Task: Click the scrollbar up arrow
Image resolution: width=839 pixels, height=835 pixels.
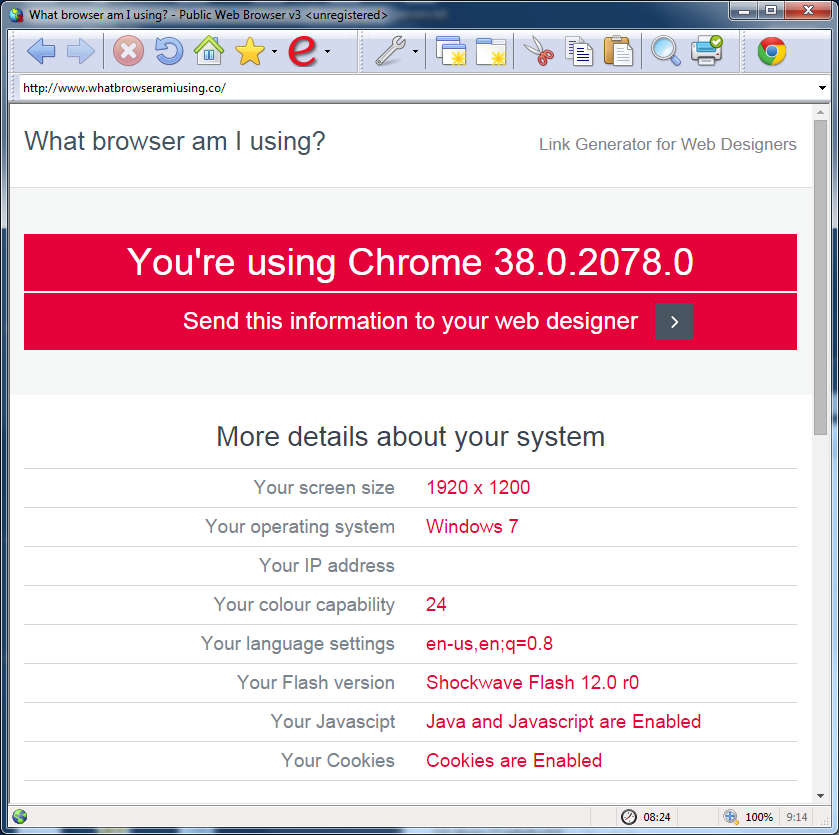Action: [x=820, y=112]
